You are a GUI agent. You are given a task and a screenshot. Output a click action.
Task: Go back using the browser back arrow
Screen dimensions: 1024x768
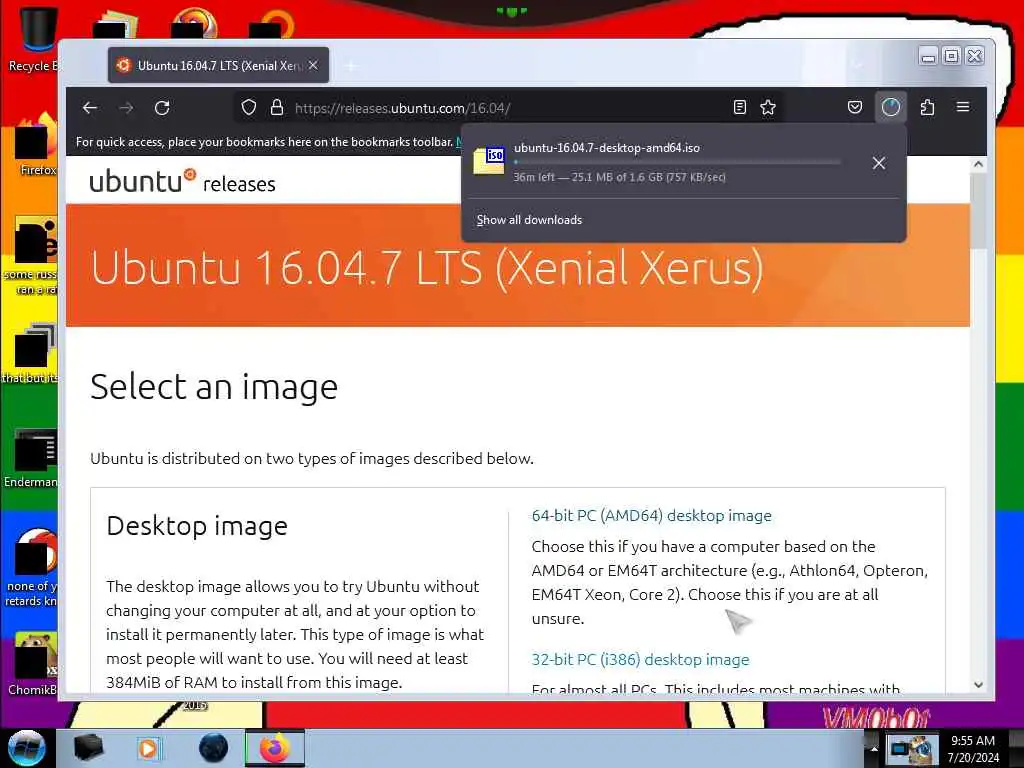click(90, 108)
